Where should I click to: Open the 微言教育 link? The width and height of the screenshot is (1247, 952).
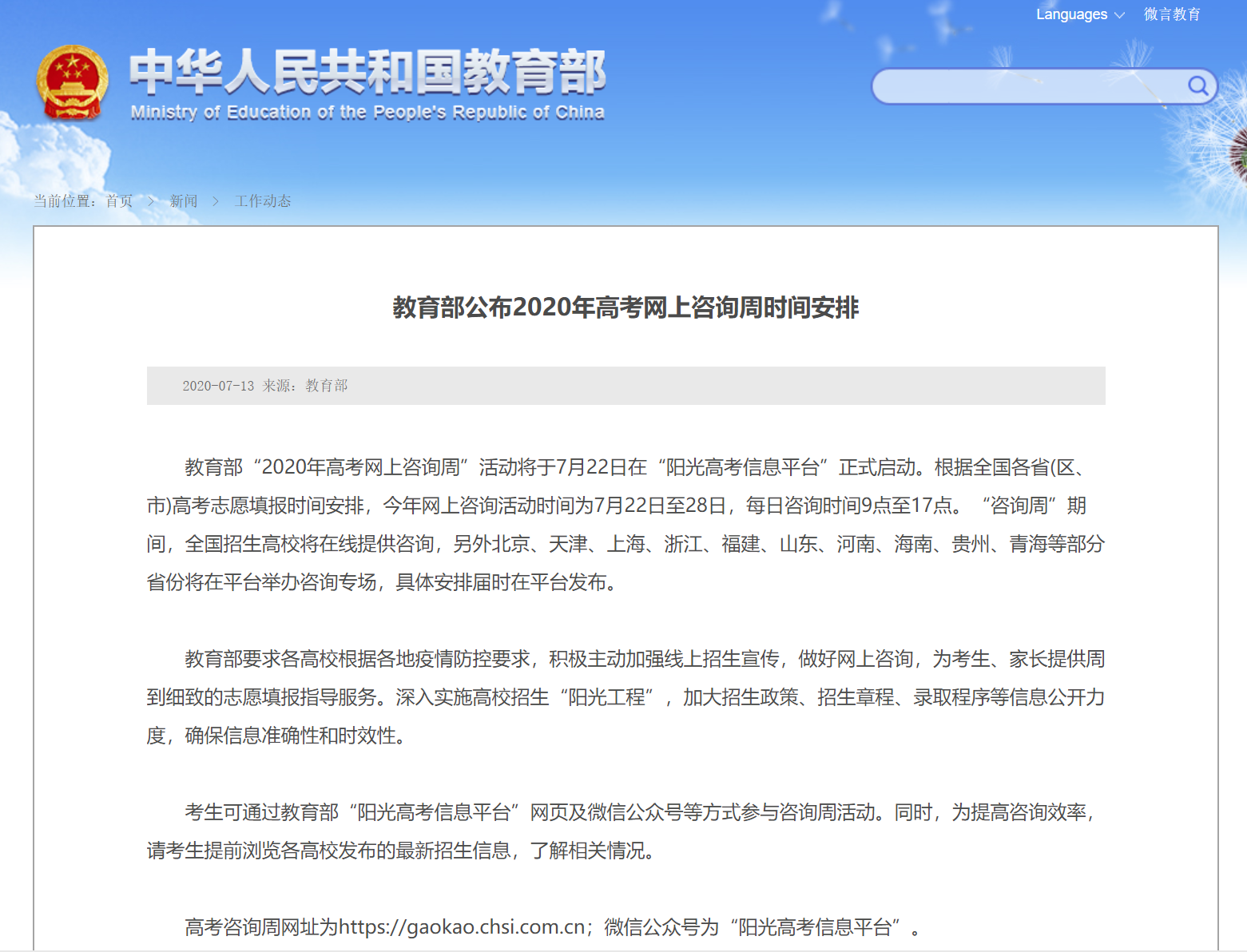coord(1172,14)
